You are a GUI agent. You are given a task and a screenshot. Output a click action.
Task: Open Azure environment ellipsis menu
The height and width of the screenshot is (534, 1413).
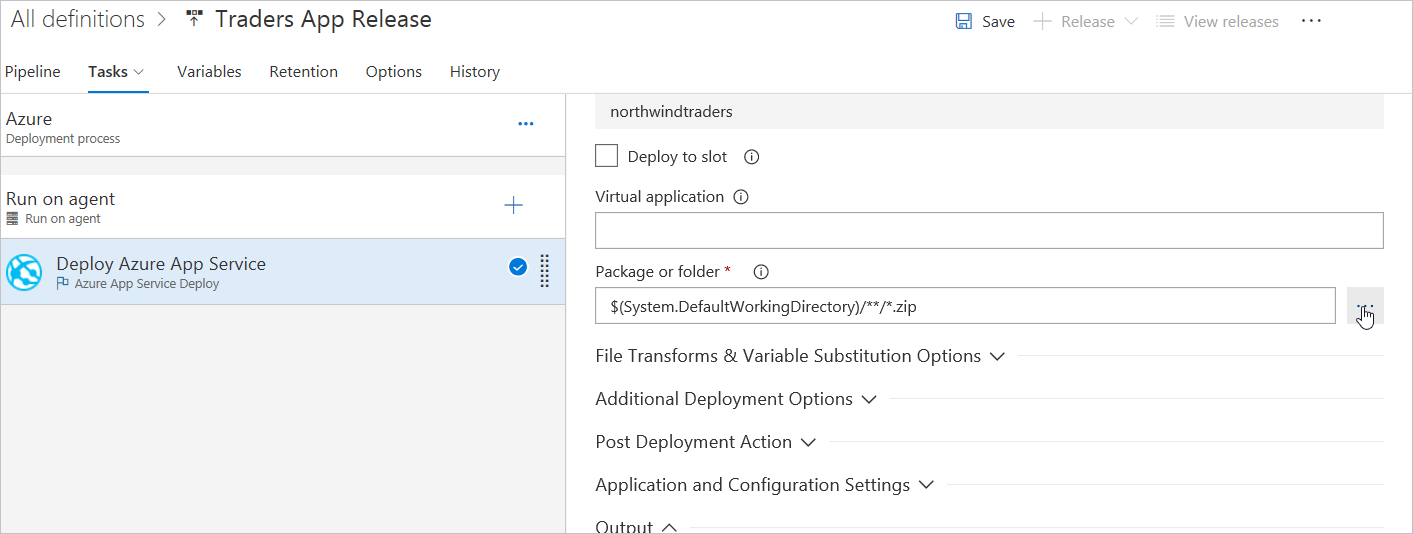526,124
